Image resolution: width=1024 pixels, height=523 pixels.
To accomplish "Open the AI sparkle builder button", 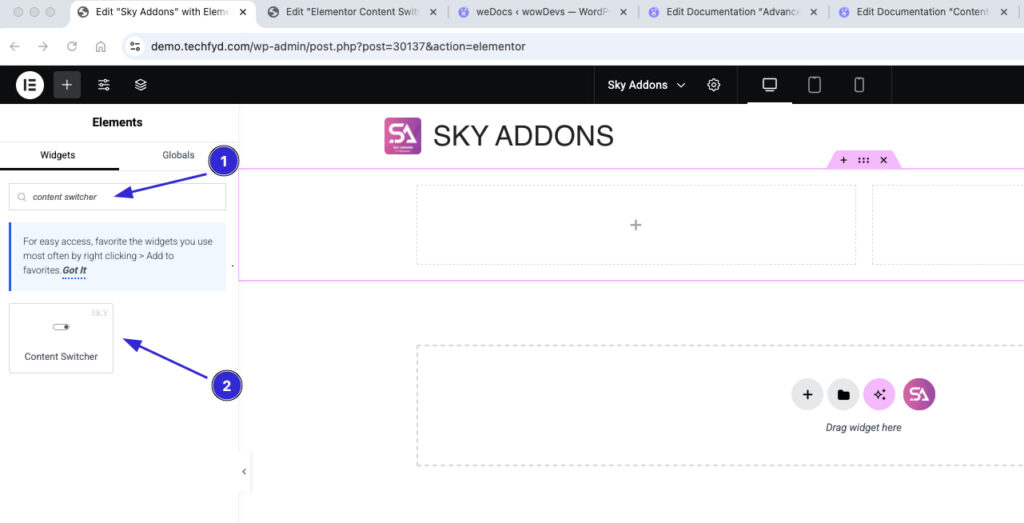I will (879, 394).
